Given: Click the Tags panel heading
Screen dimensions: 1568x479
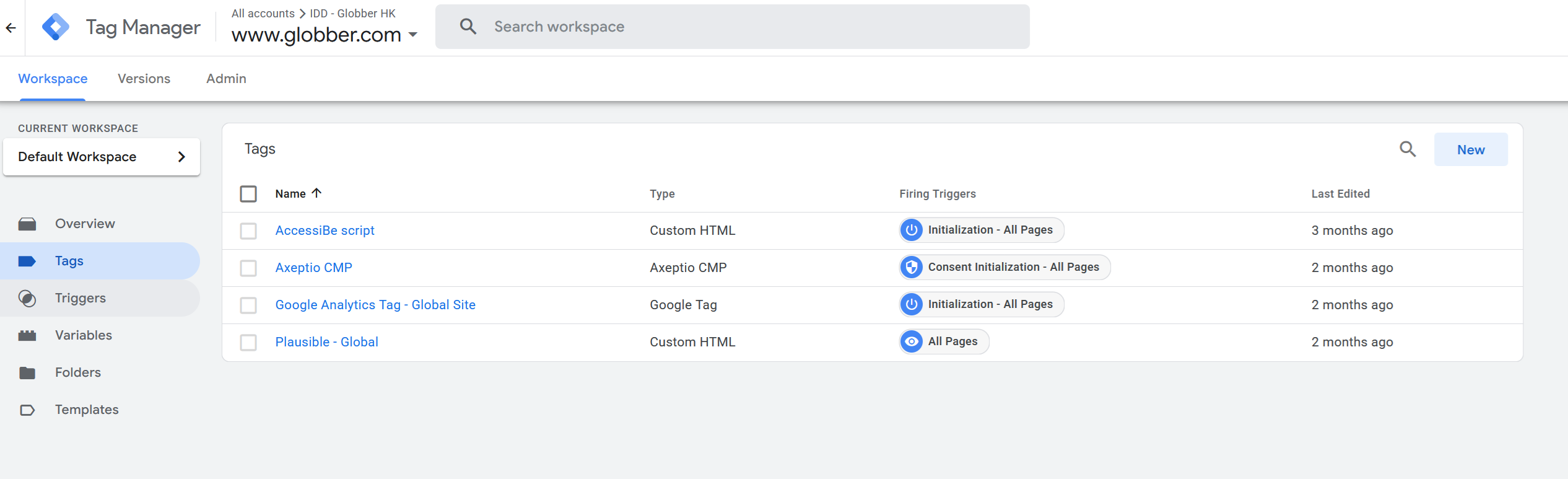Looking at the screenshot, I should (259, 149).
